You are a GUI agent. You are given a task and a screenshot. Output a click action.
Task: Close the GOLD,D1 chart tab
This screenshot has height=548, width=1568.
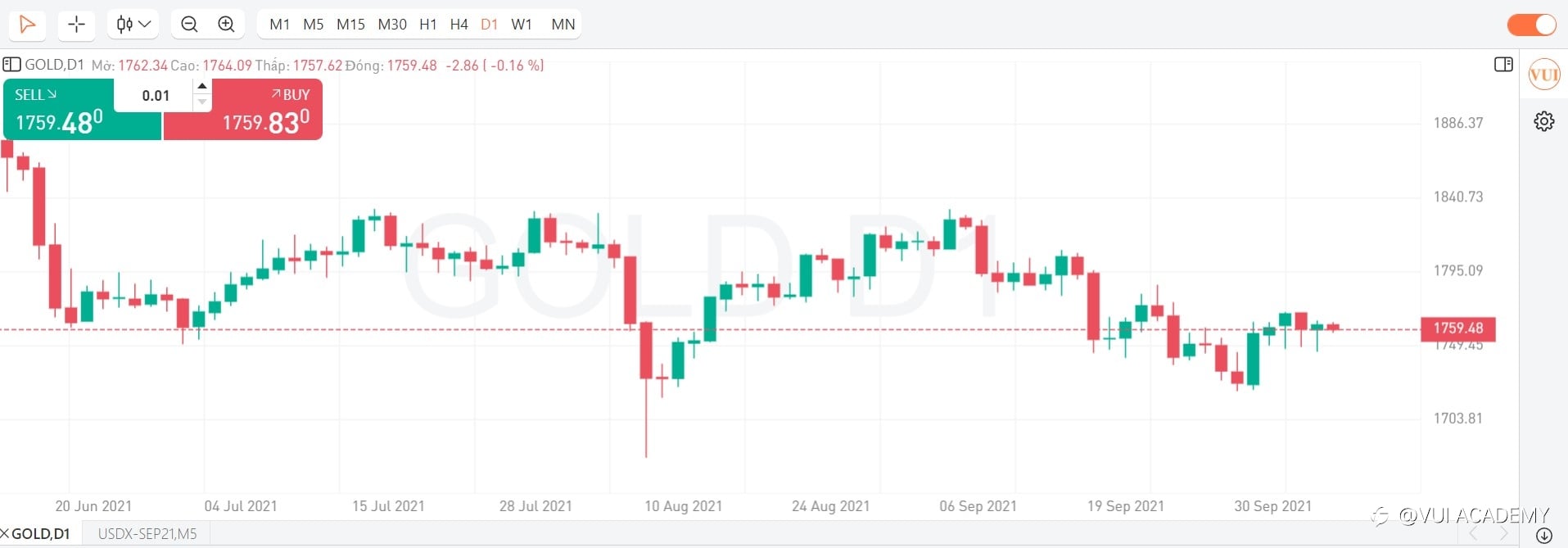click(5, 534)
